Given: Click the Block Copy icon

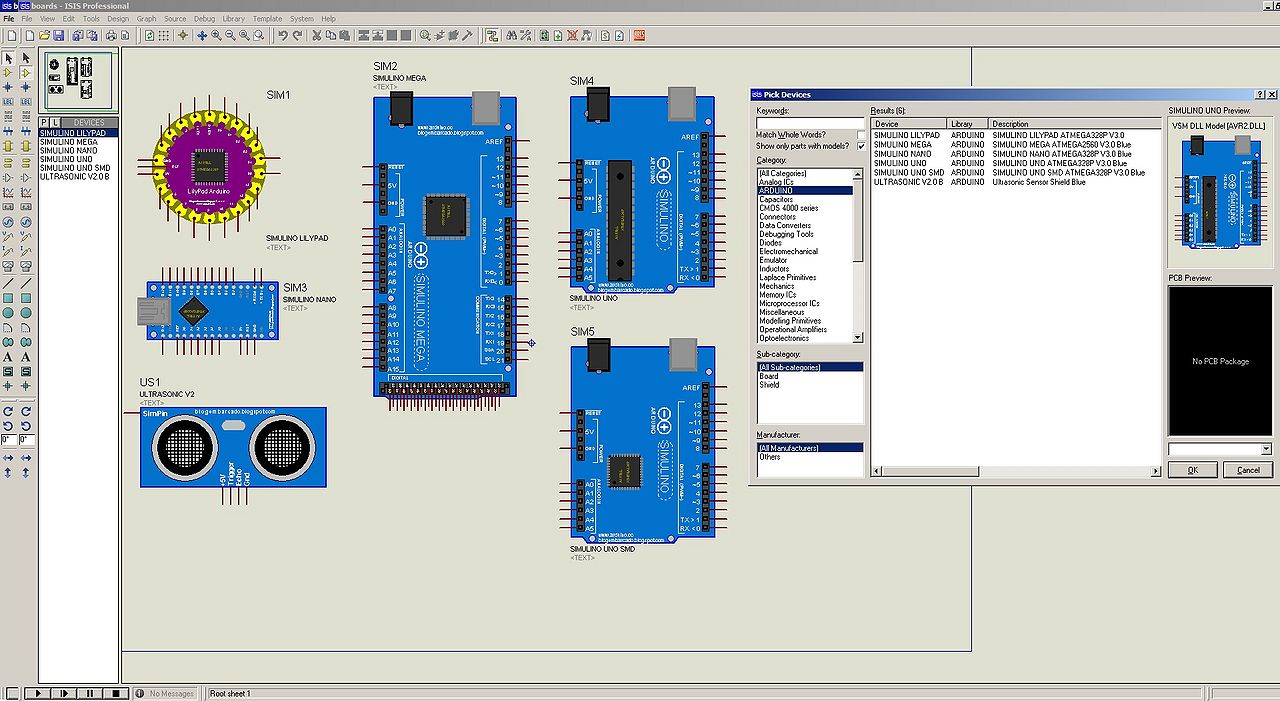Looking at the screenshot, I should click(x=364, y=35).
